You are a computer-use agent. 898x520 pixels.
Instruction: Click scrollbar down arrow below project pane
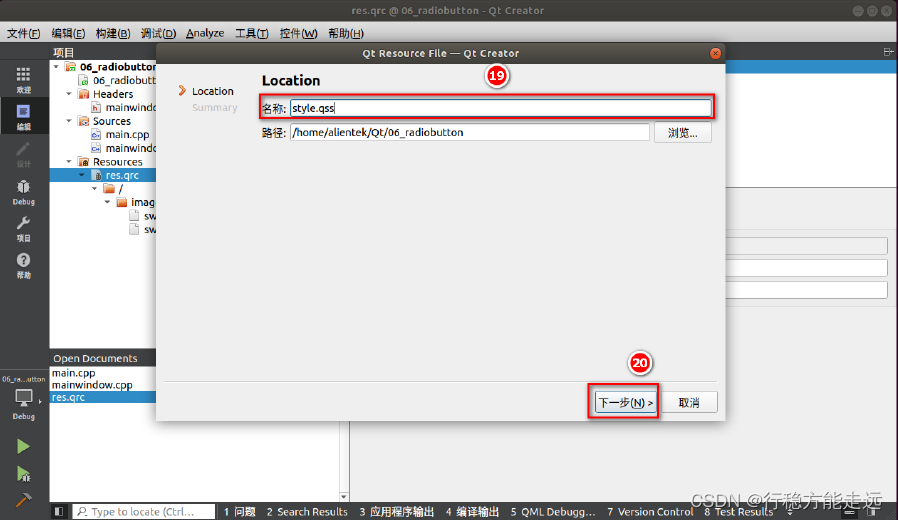[x=344, y=497]
